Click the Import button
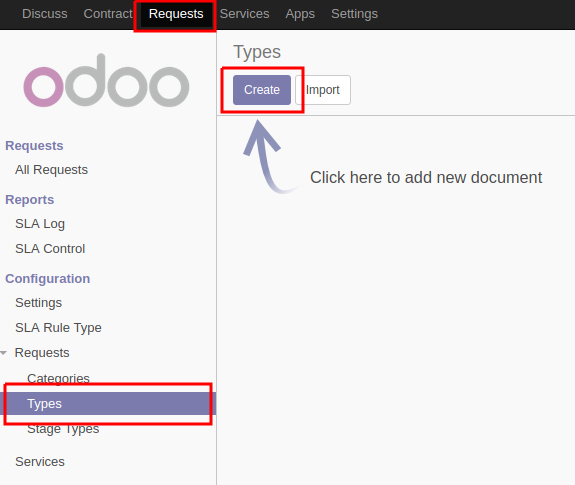This screenshot has height=485, width=575. click(323, 90)
